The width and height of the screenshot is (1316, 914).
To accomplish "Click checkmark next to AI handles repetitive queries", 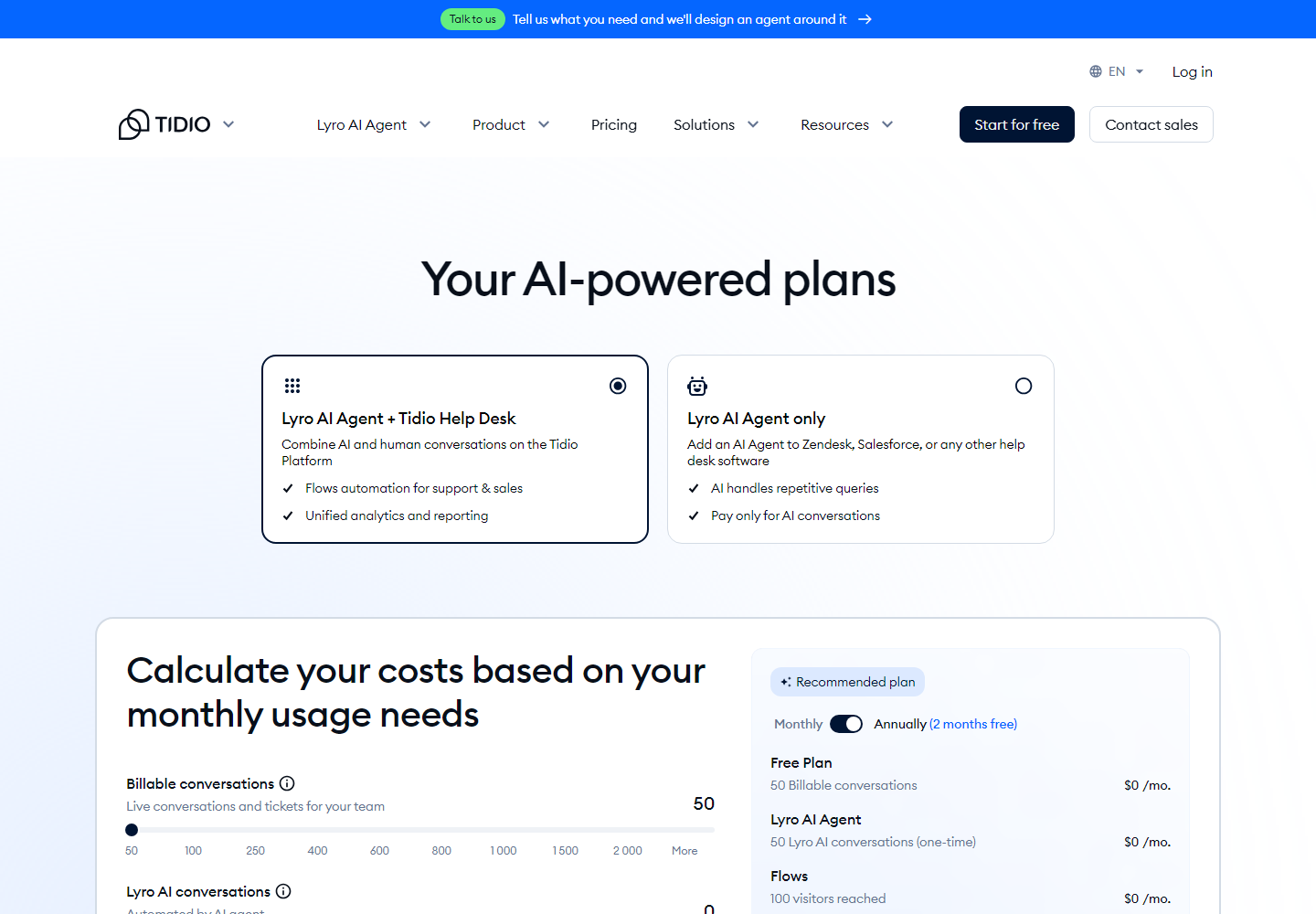I will point(694,488).
